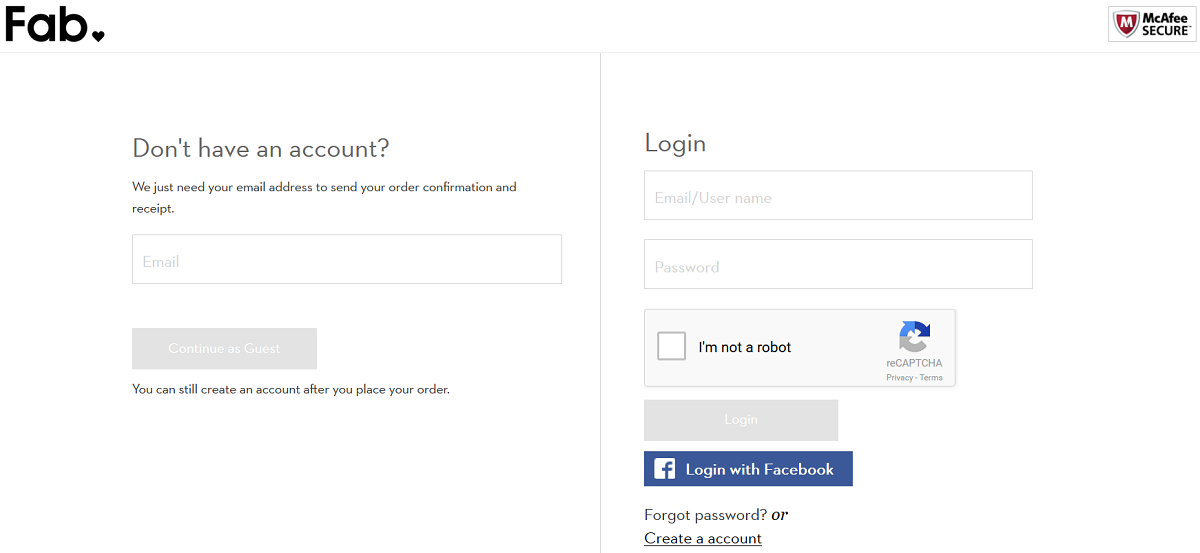
Task: Click the "Don't have an account?" heading
Action: click(260, 149)
